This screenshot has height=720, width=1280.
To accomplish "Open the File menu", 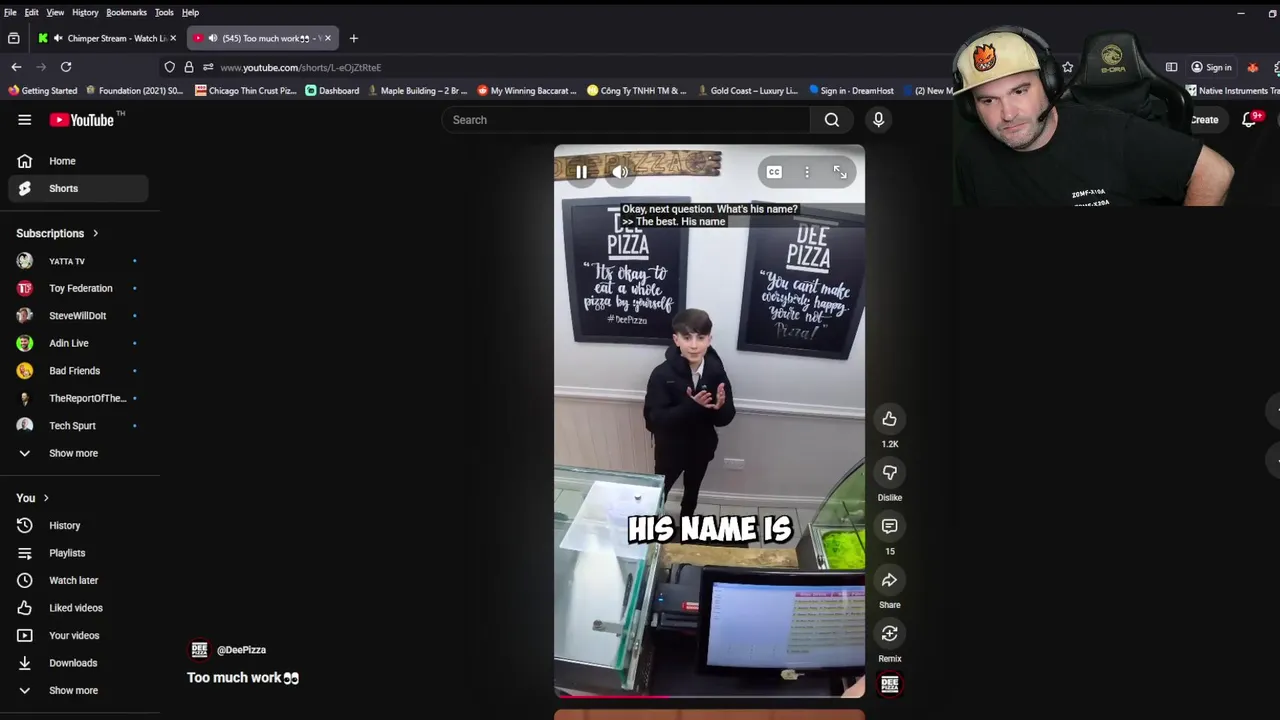I will 10,12.
